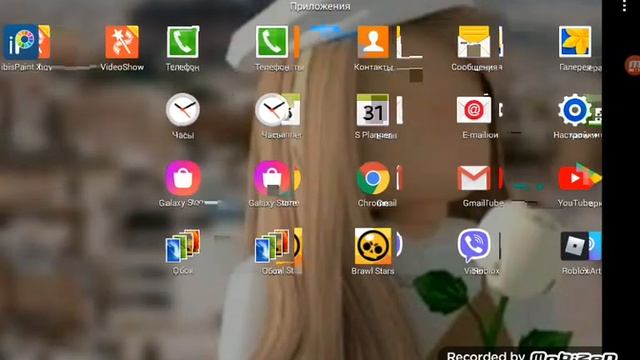The image size is (640, 360).
Task: Open the Контакты contacts app
Action: (x=373, y=42)
